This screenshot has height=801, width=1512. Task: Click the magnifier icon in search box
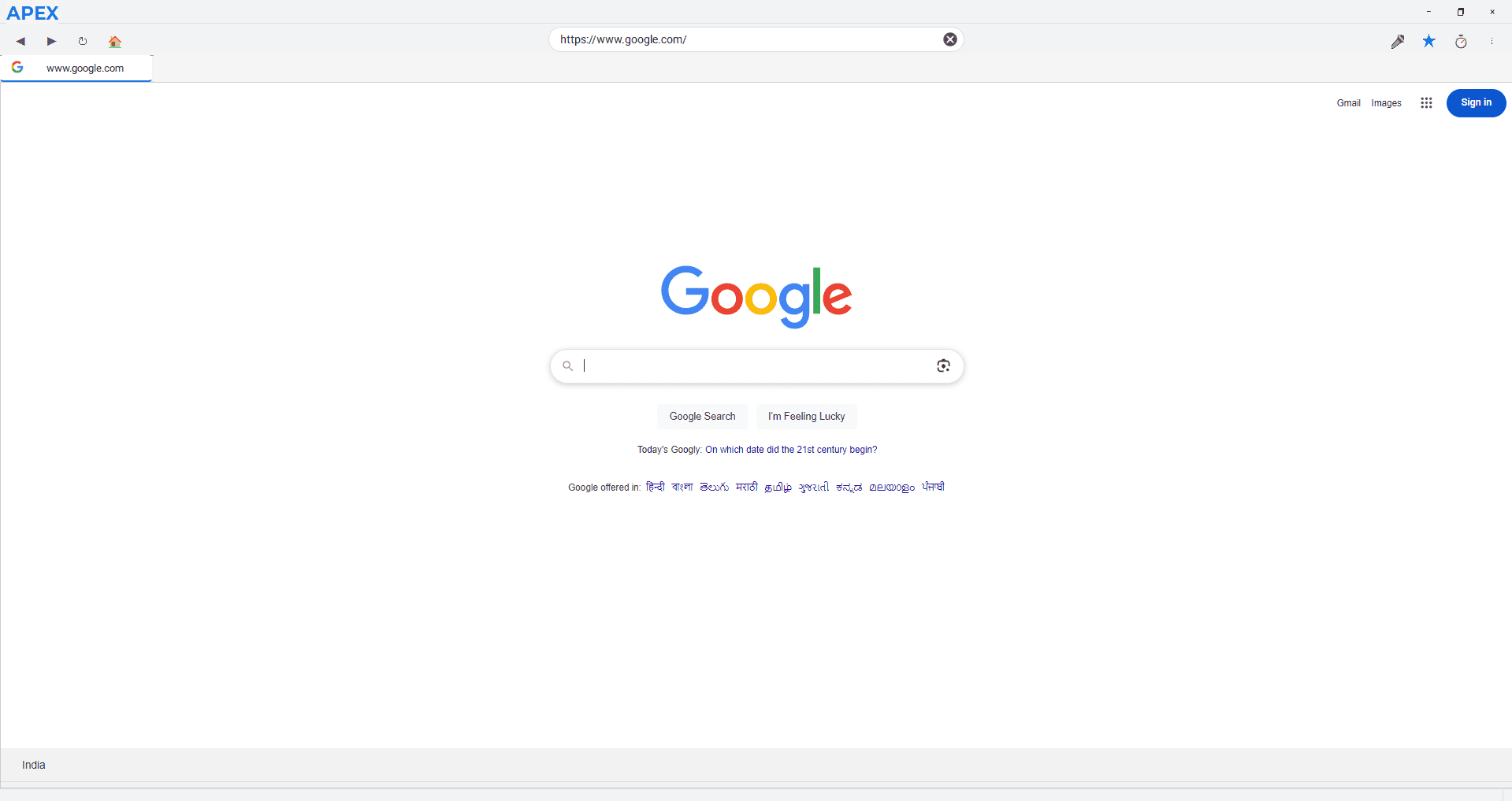click(x=567, y=365)
